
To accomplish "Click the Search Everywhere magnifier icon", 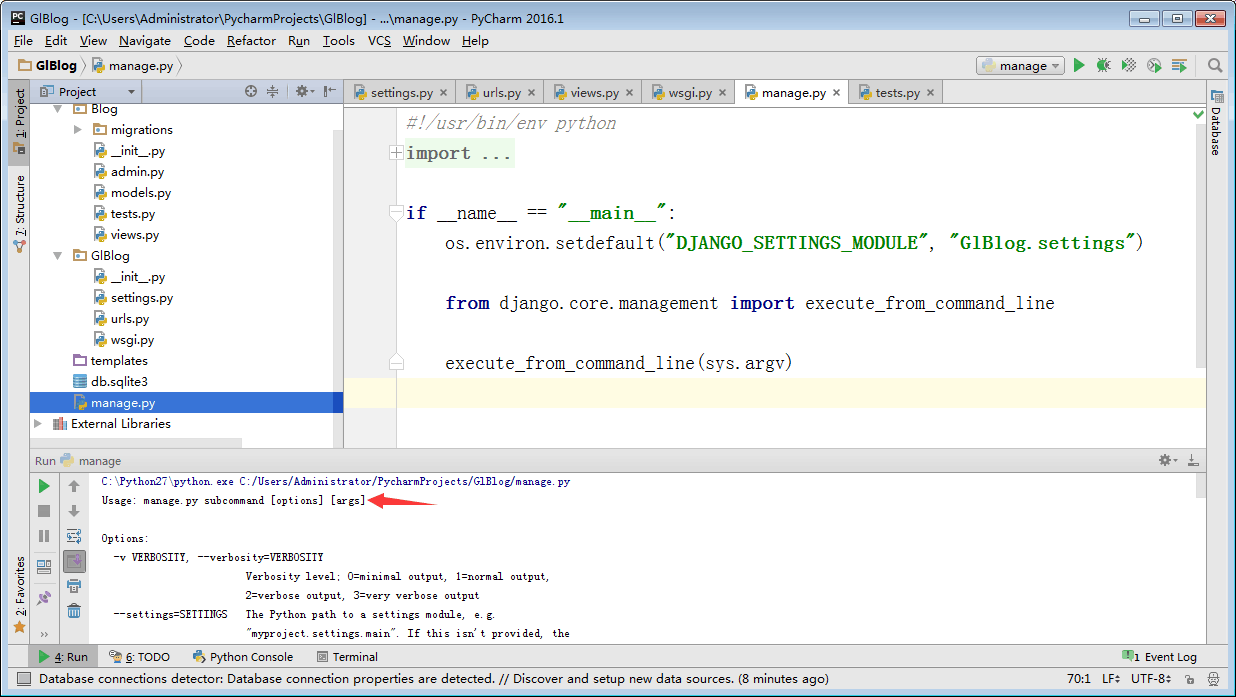I will tap(1215, 65).
